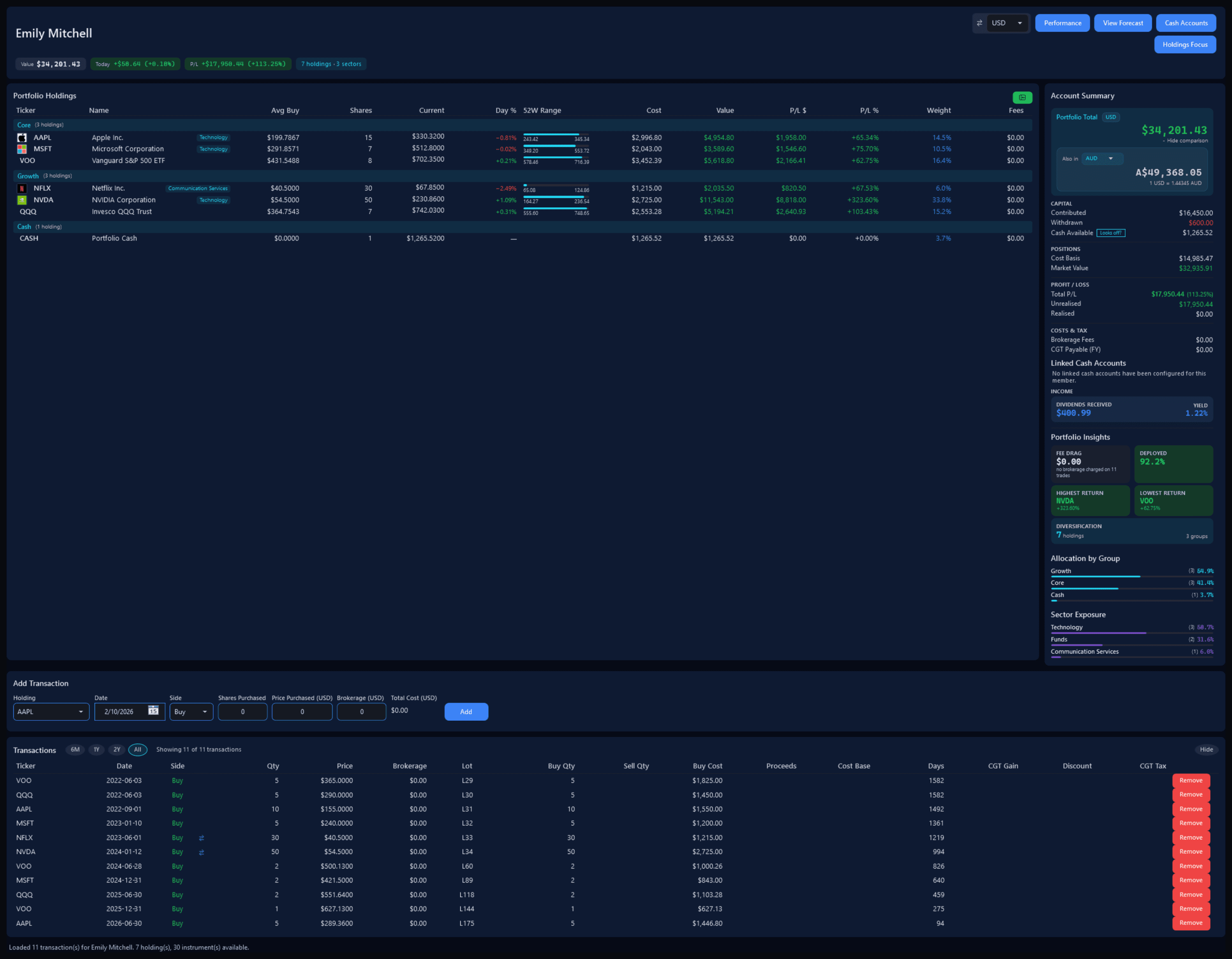Click the transfer arrows icon on NVDA transaction

[201, 852]
